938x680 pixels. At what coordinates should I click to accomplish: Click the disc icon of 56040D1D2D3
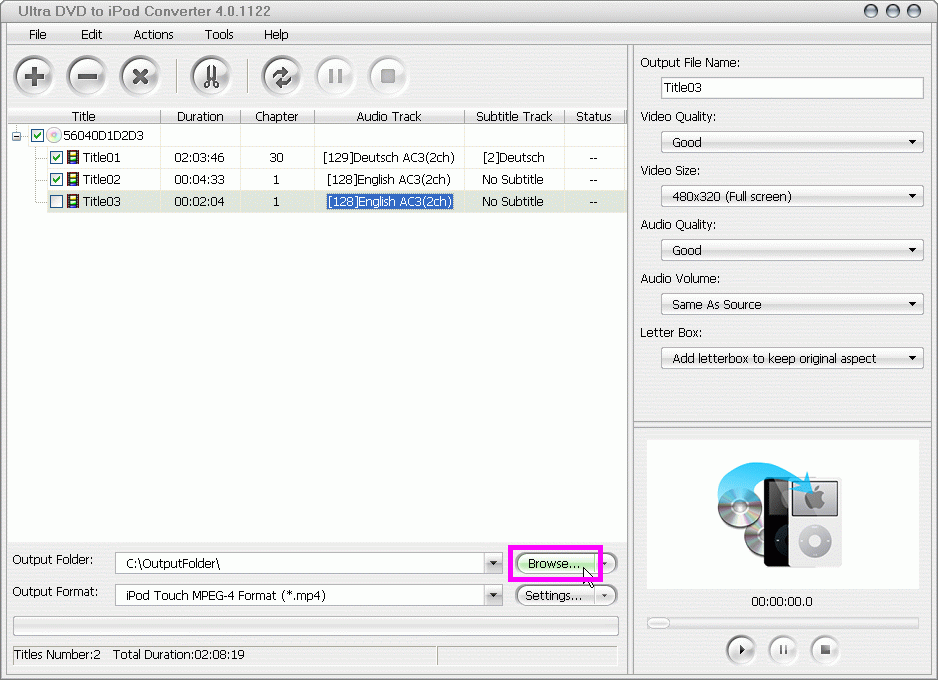[x=54, y=136]
